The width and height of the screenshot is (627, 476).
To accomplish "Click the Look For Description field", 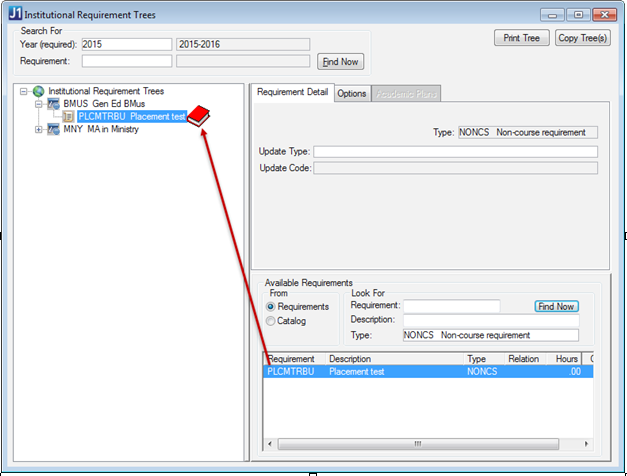I will (491, 320).
